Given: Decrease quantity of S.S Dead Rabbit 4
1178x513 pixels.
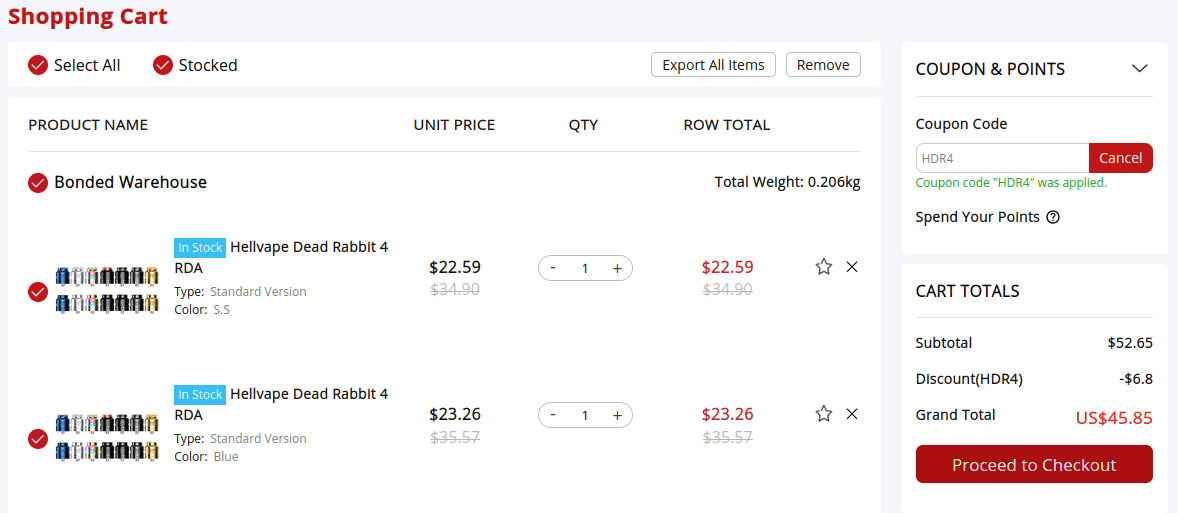Looking at the screenshot, I should (x=553, y=268).
